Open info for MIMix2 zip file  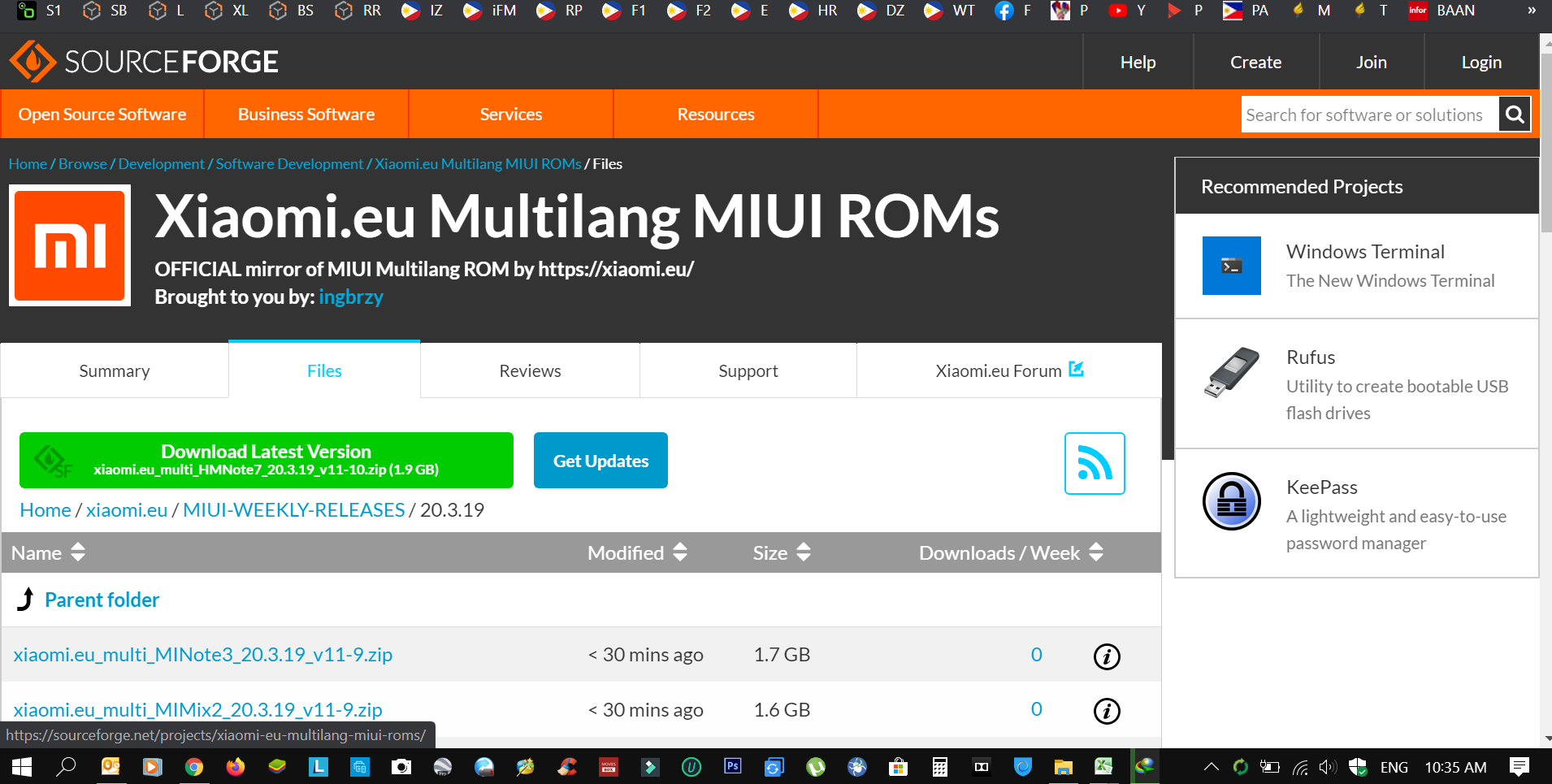pyautogui.click(x=1107, y=711)
